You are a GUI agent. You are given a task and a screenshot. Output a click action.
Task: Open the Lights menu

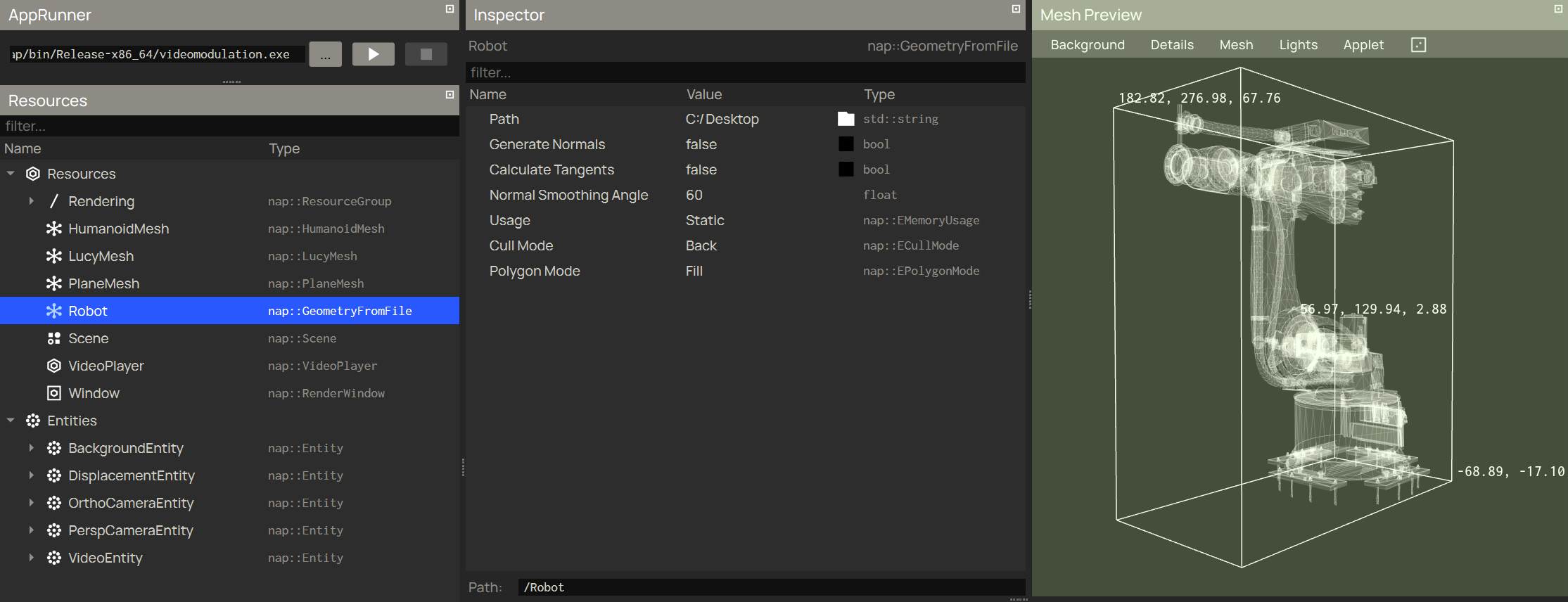tap(1298, 45)
